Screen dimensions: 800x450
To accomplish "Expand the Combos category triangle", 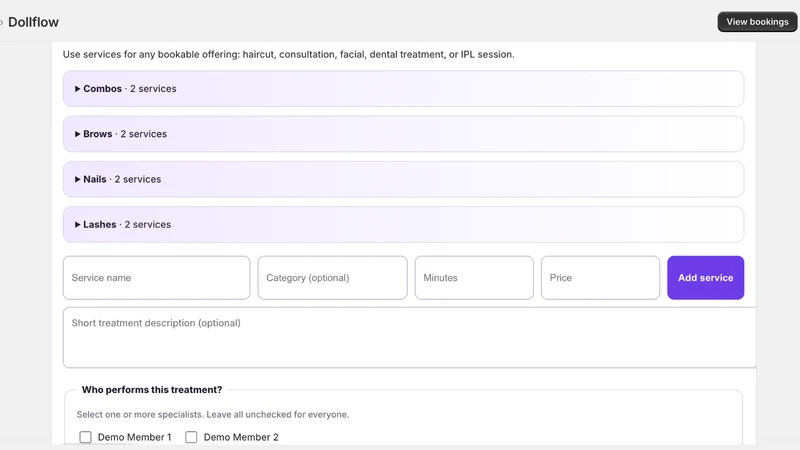I will (78, 89).
